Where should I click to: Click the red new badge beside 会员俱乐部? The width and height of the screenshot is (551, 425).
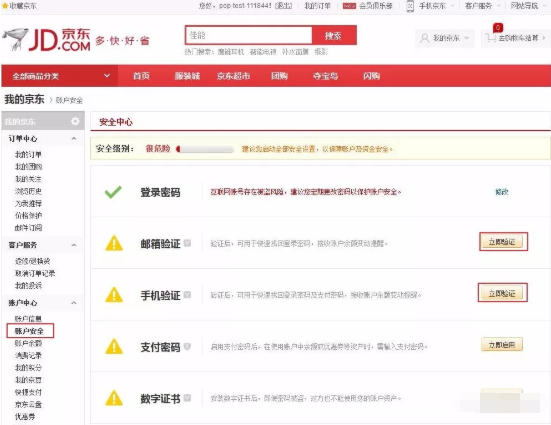pyautogui.click(x=349, y=6)
